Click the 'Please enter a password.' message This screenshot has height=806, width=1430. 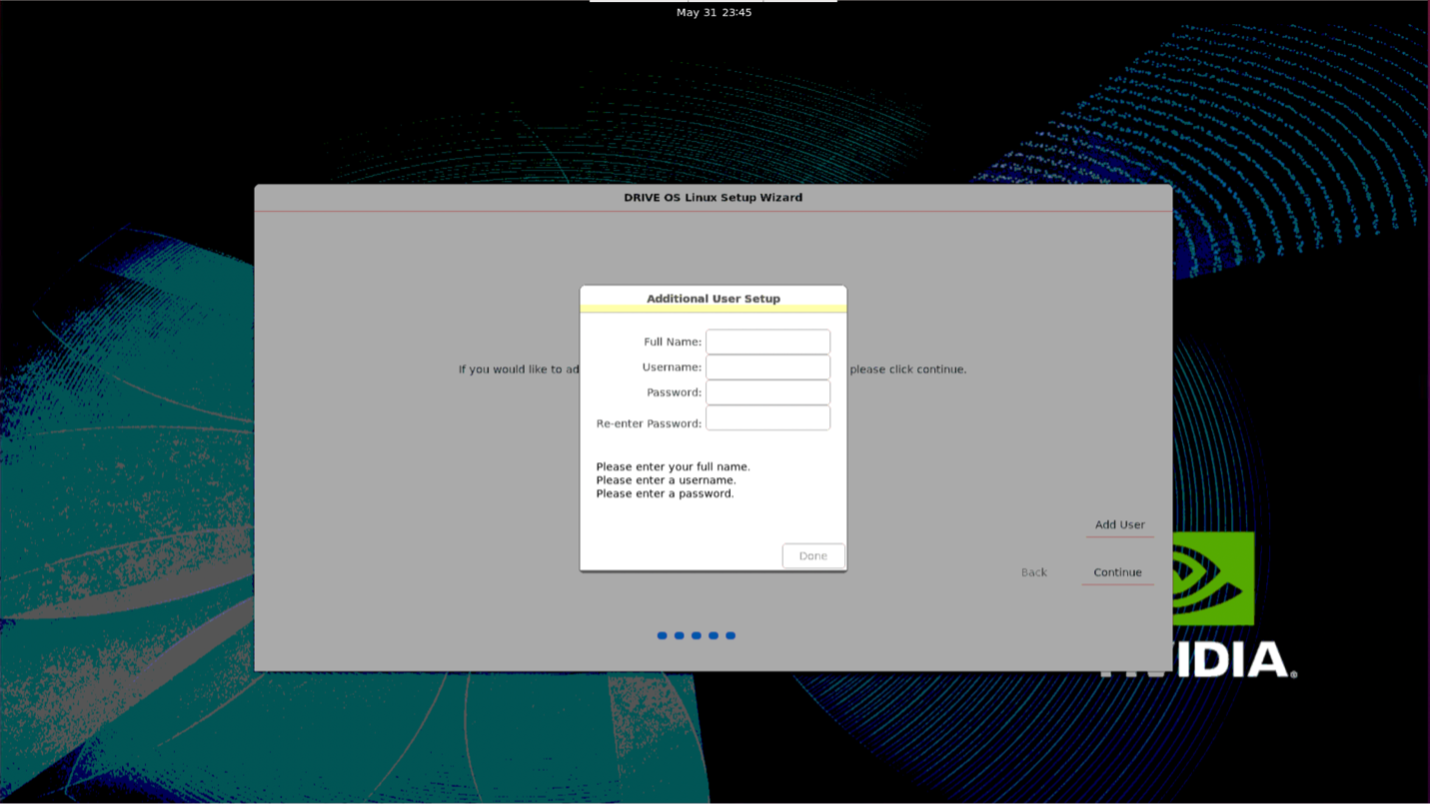665,494
